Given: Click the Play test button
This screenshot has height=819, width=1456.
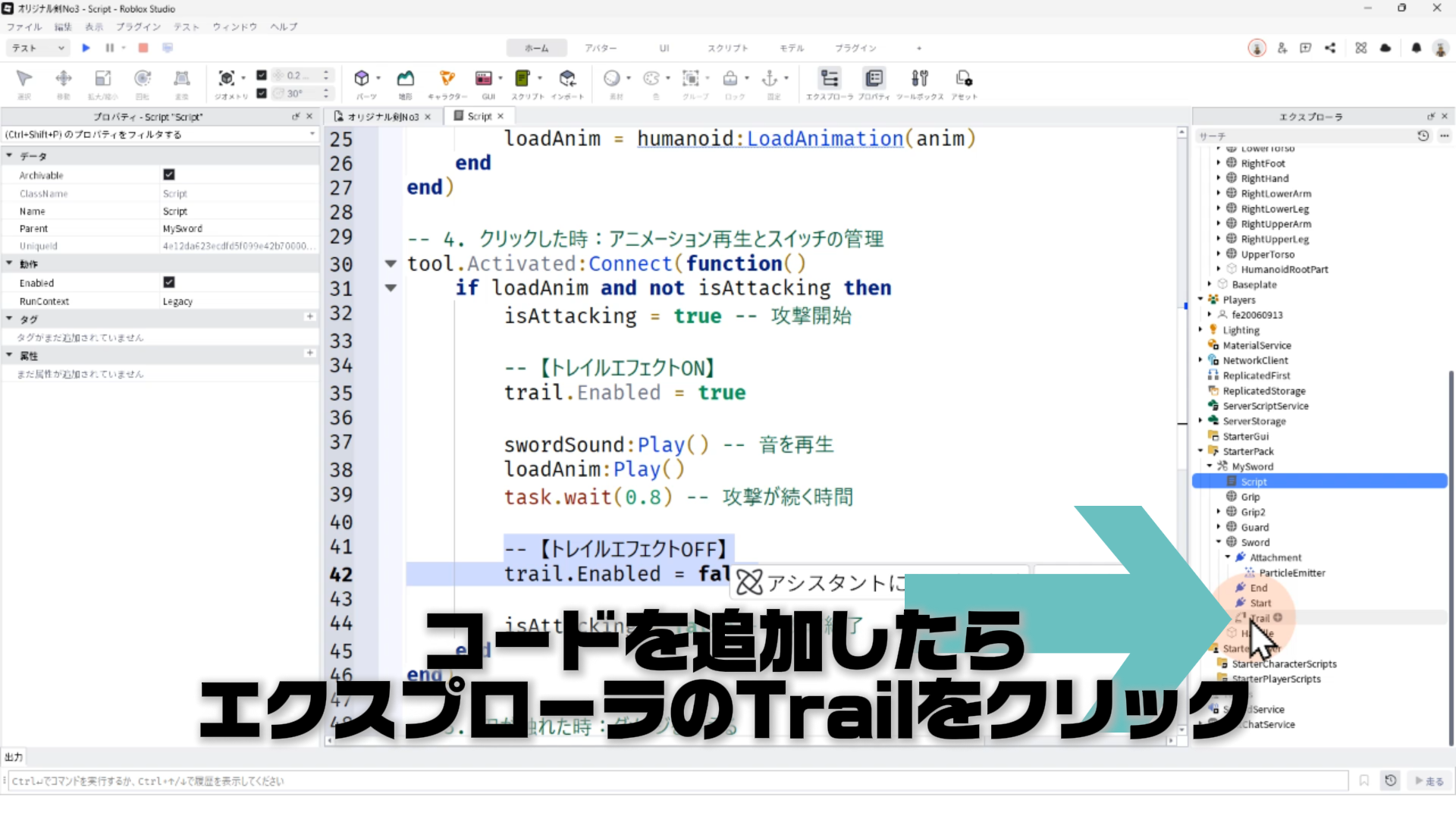Looking at the screenshot, I should pyautogui.click(x=86, y=48).
